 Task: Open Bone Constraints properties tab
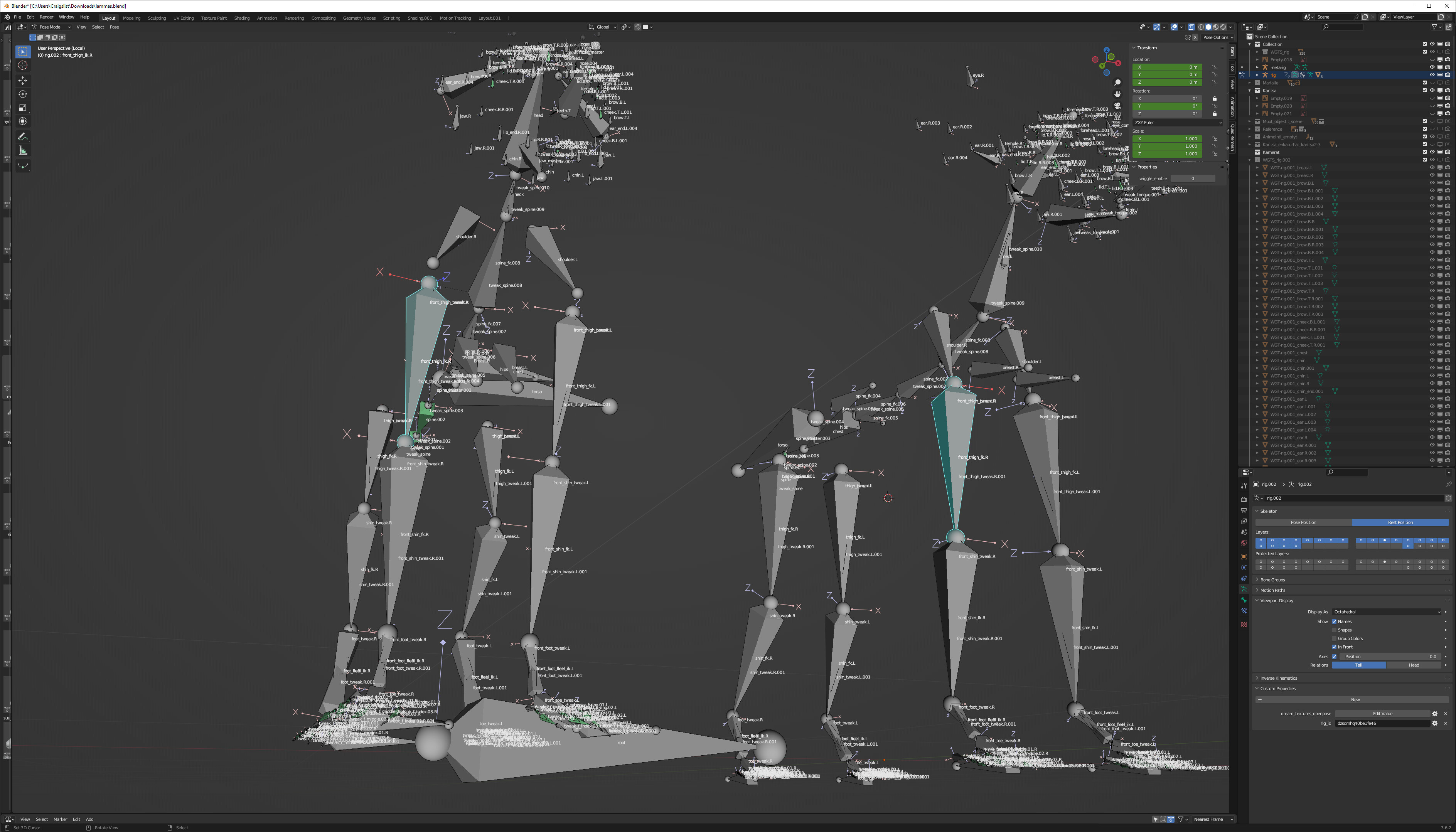click(1244, 611)
